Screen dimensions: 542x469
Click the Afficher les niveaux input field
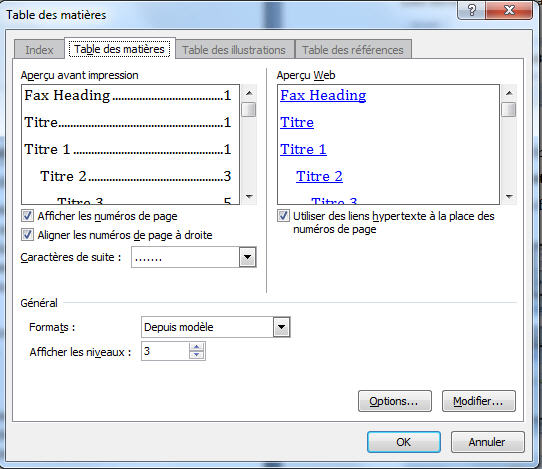(166, 351)
